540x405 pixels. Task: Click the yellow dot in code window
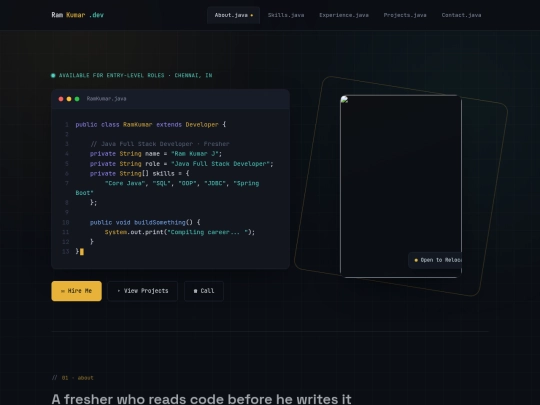69,99
